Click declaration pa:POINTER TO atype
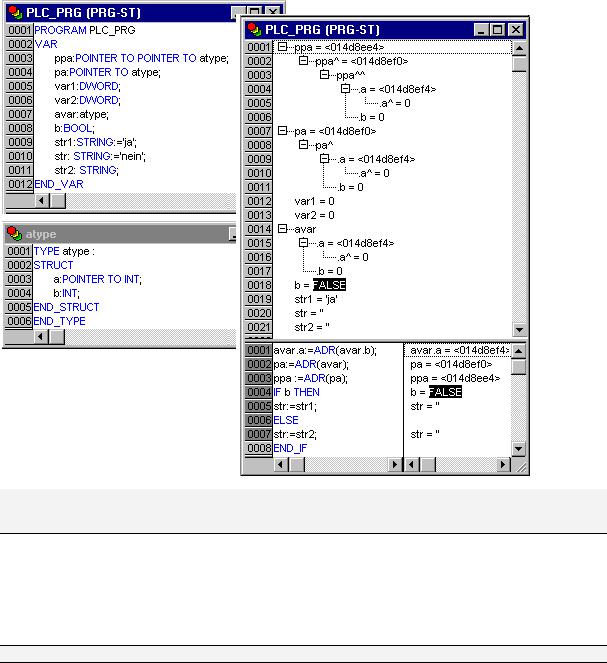Screen dimensions: 607x663 click(107, 72)
